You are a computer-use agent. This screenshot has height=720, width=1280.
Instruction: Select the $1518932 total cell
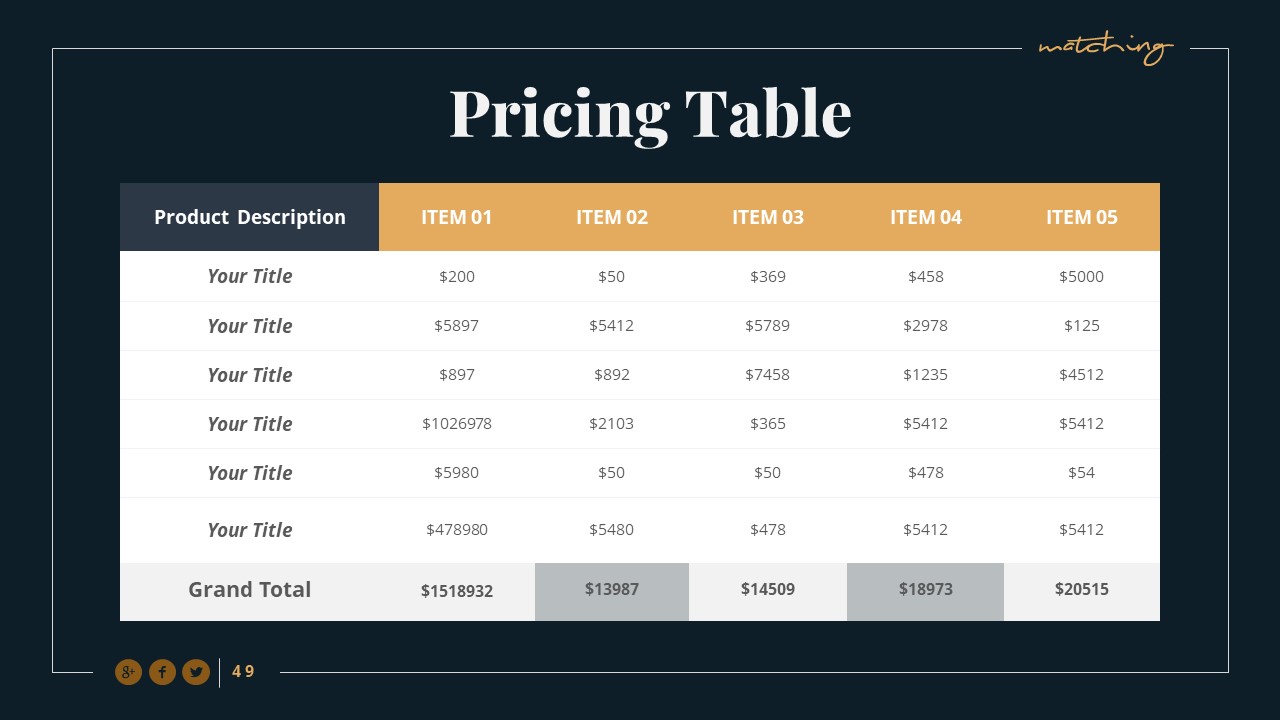tap(457, 591)
